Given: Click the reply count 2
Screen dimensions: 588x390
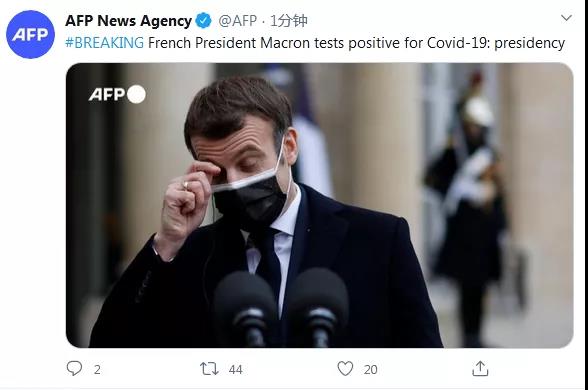Looking at the screenshot, I should click(x=97, y=370).
